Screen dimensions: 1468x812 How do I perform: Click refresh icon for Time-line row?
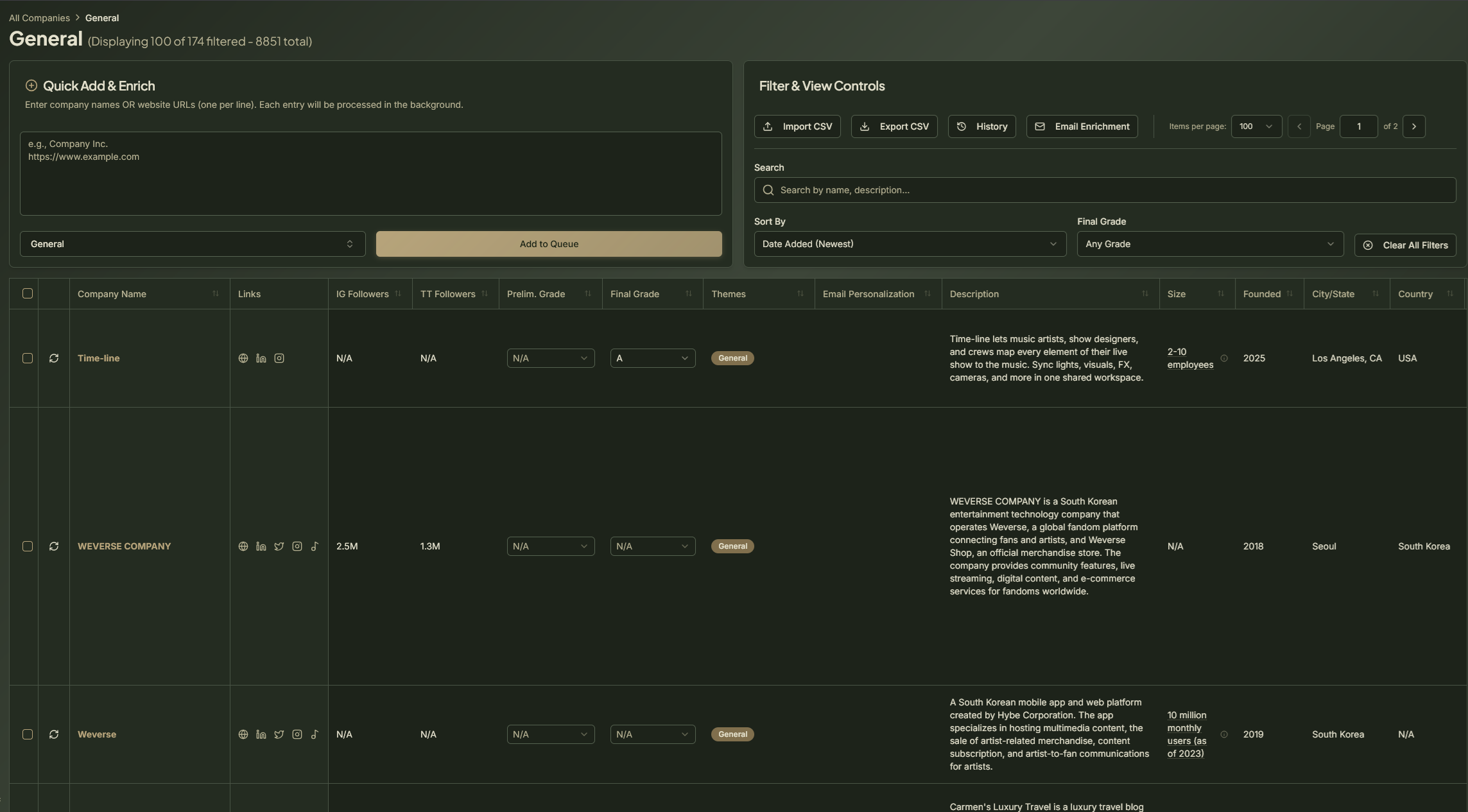point(54,358)
